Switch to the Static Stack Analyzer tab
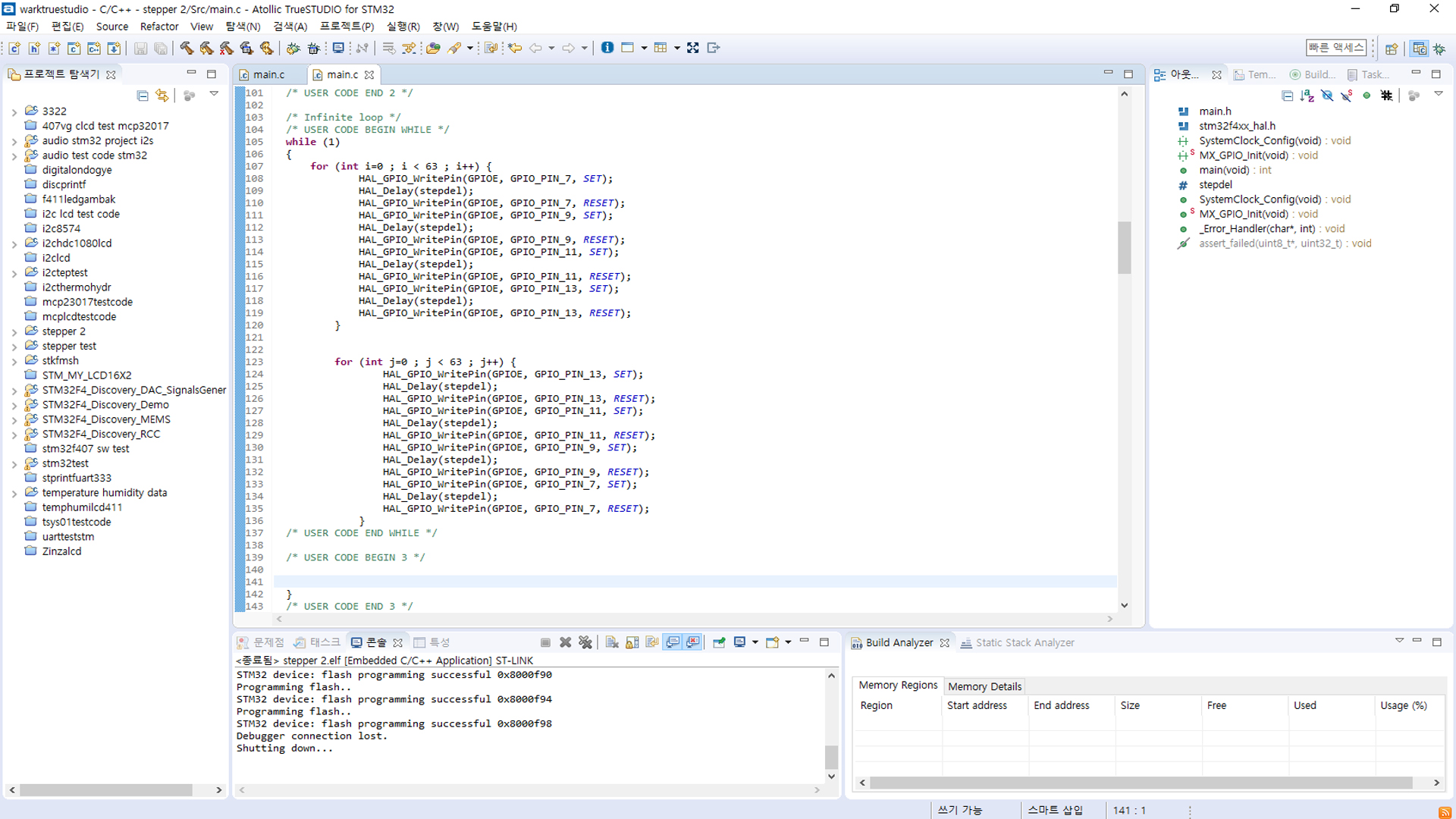 coord(1024,643)
